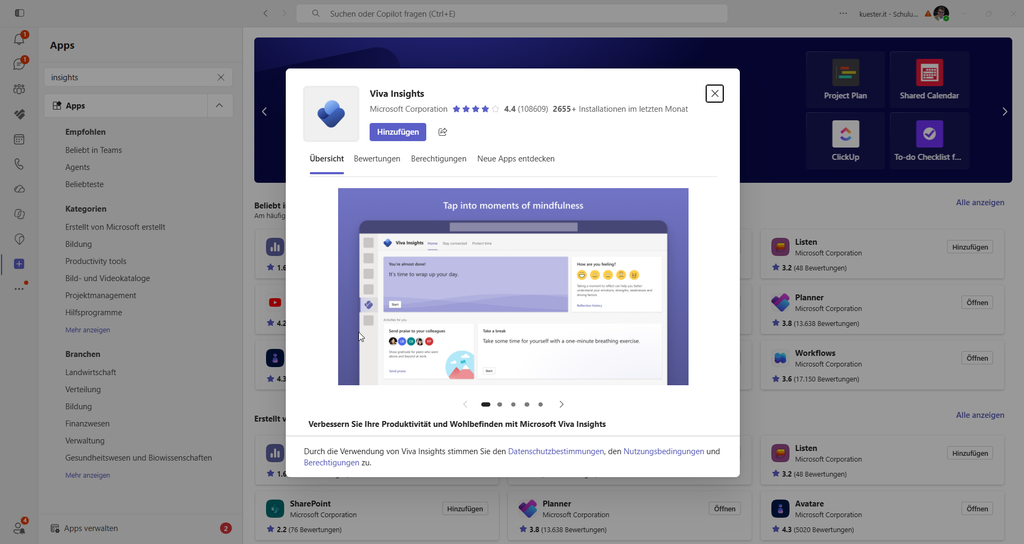Select Empfohlen in the left list

[86, 132]
